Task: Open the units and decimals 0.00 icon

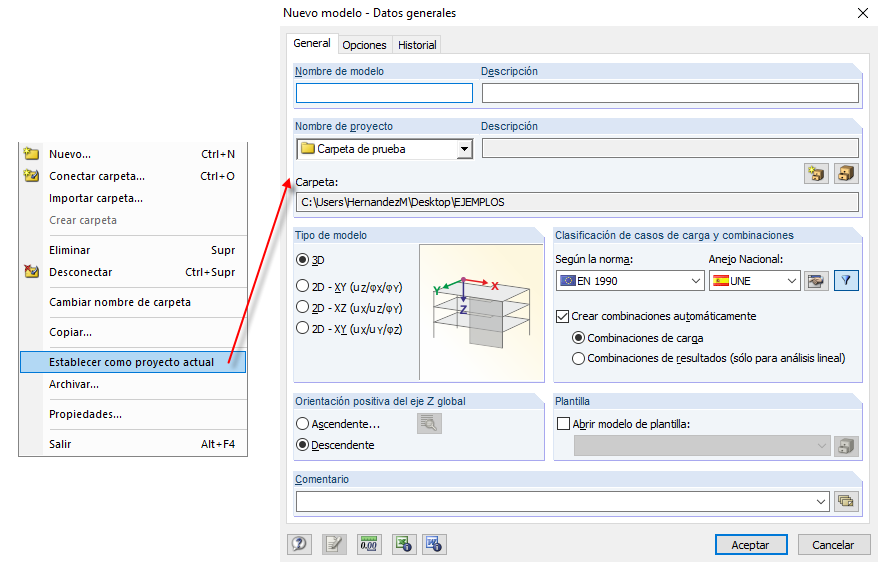Action: pos(369,544)
